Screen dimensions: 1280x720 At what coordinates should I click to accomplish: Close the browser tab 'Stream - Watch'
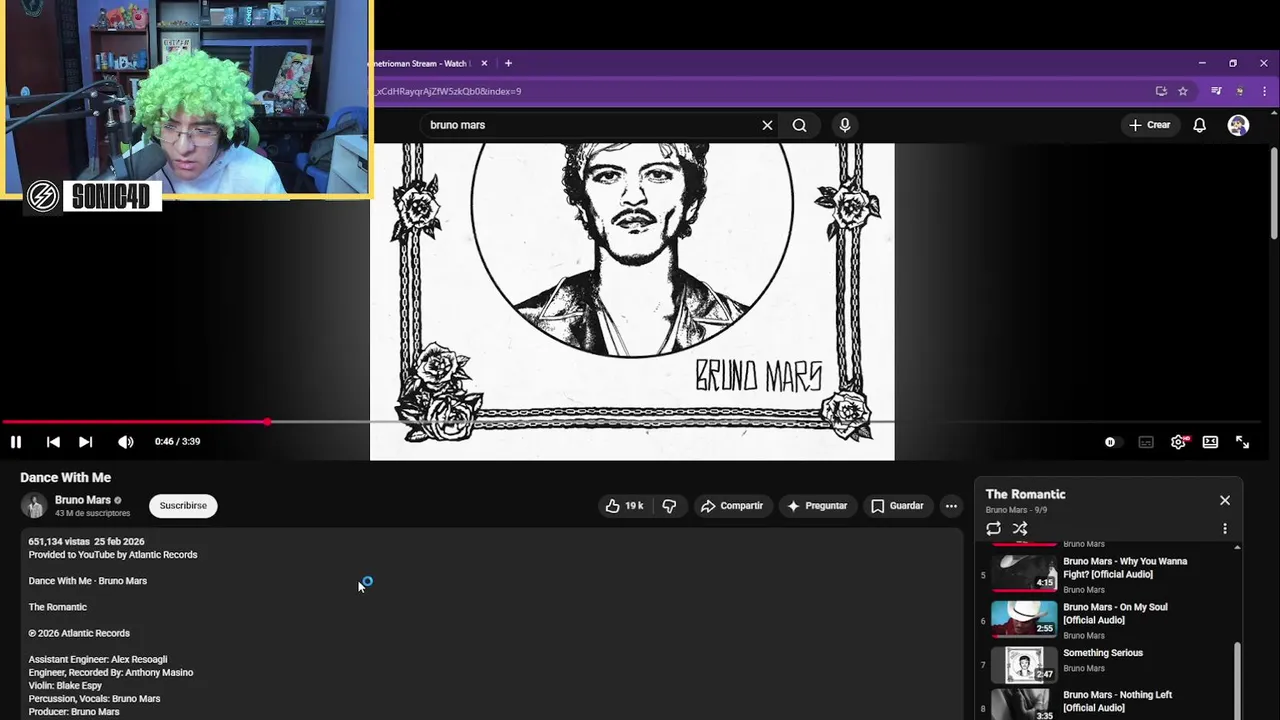(484, 63)
